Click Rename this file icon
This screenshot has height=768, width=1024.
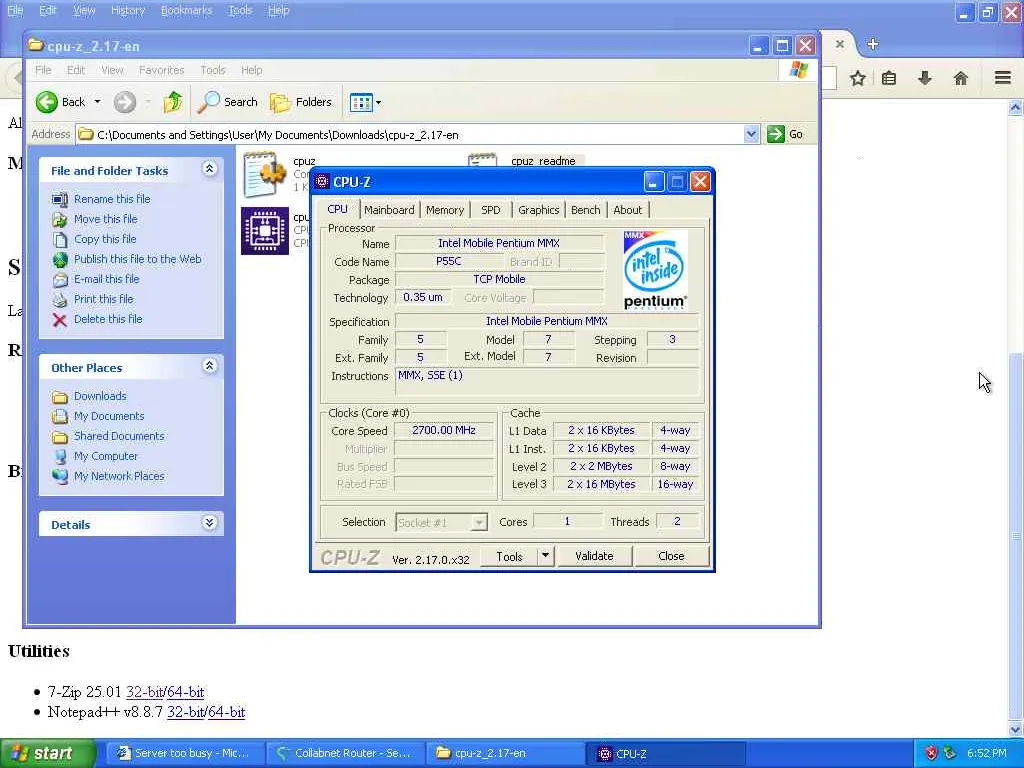(60, 199)
